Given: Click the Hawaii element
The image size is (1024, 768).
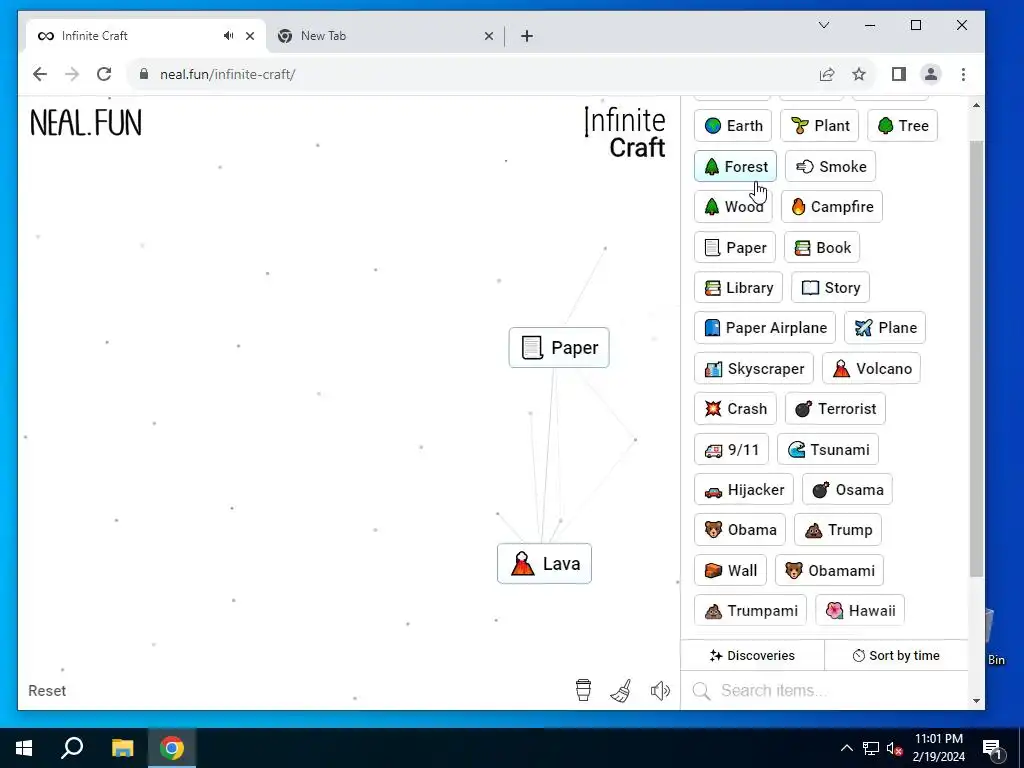Looking at the screenshot, I should [860, 611].
